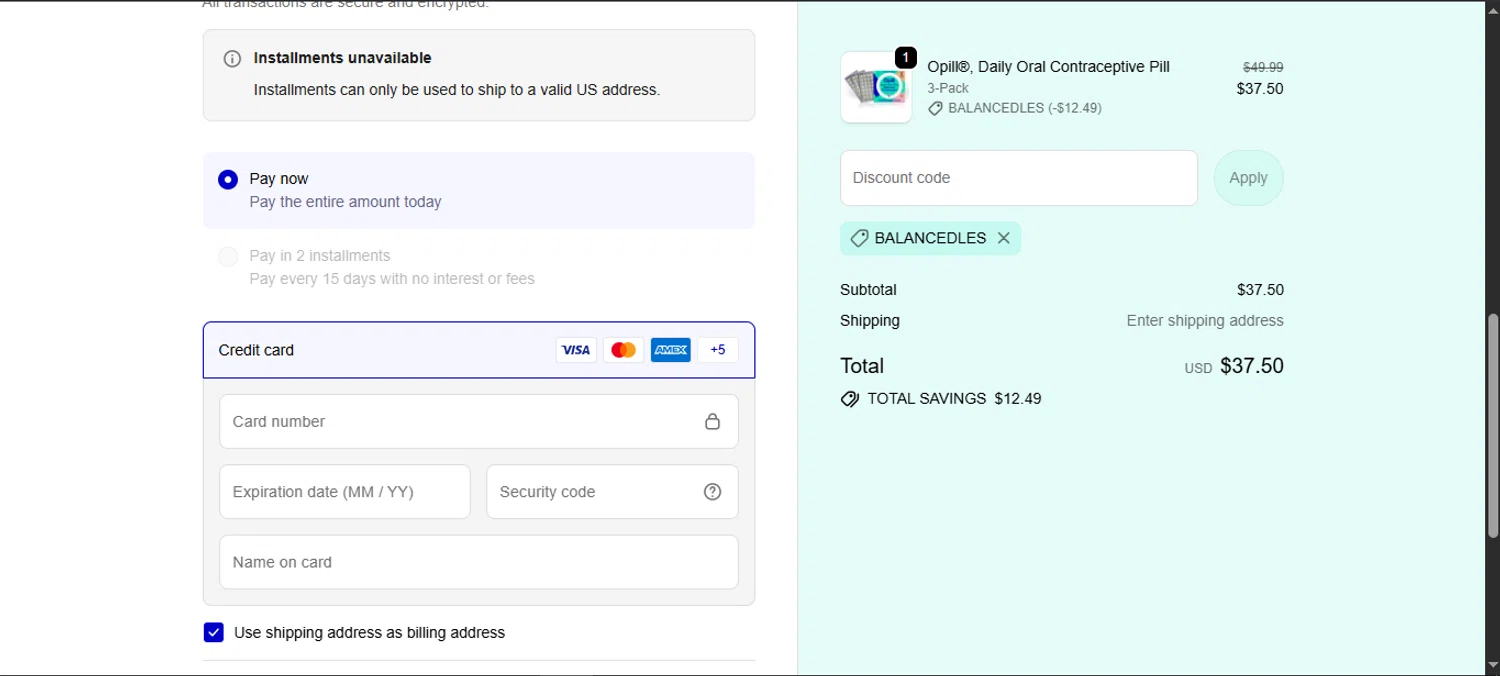
Task: Focus the Discount code field
Action: [1019, 178]
